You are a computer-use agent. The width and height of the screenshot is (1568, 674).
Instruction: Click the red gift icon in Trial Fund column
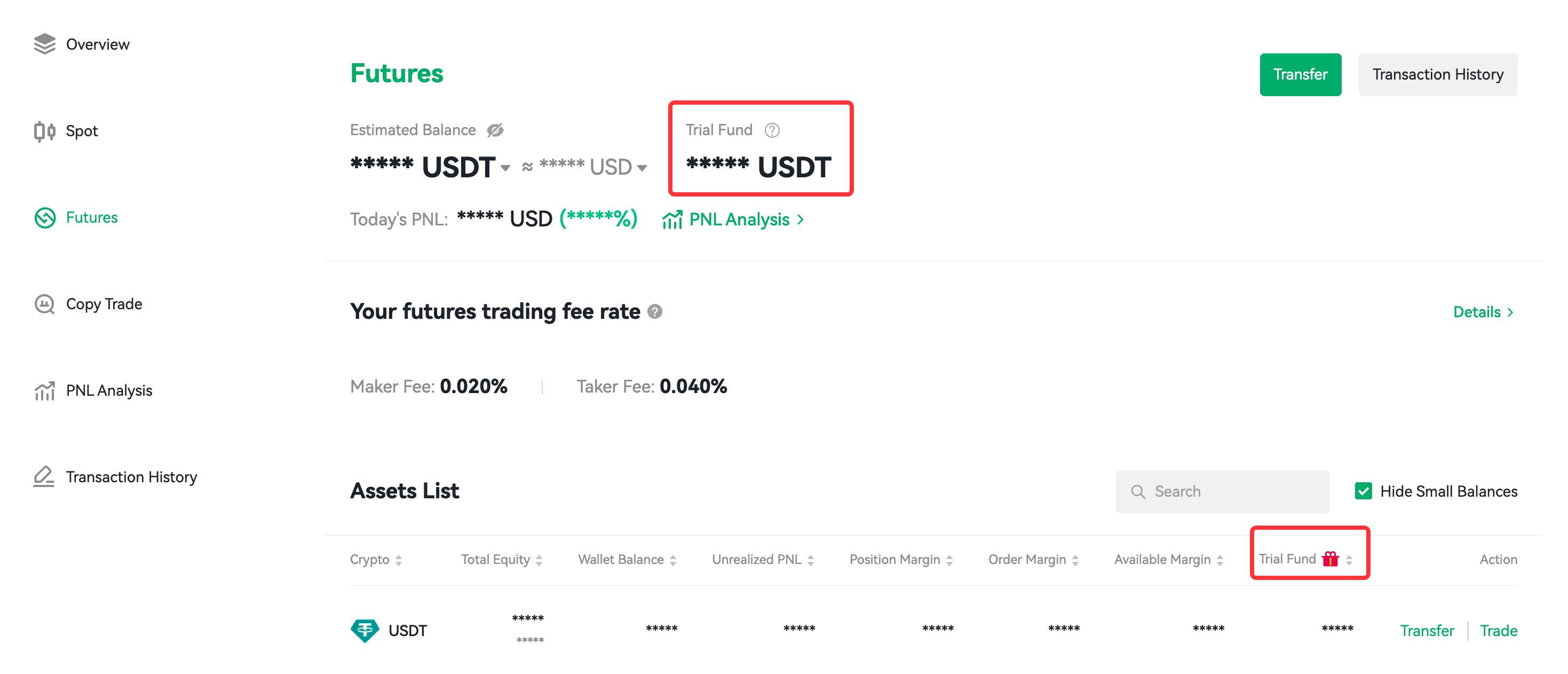tap(1330, 558)
